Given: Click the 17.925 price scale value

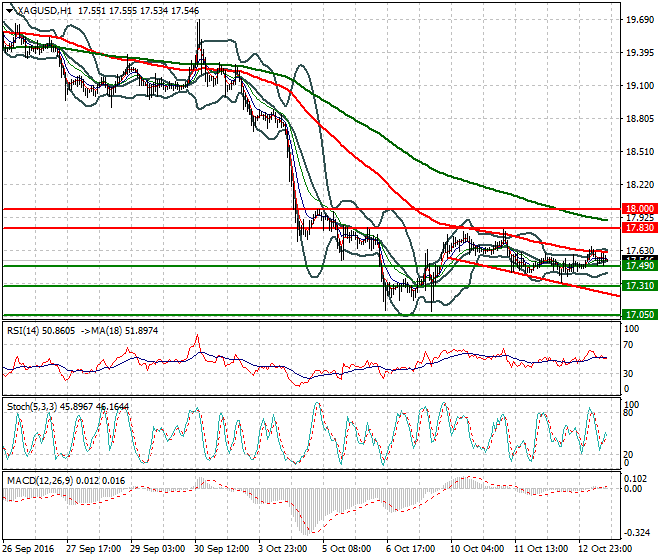Looking at the screenshot, I should point(640,218).
